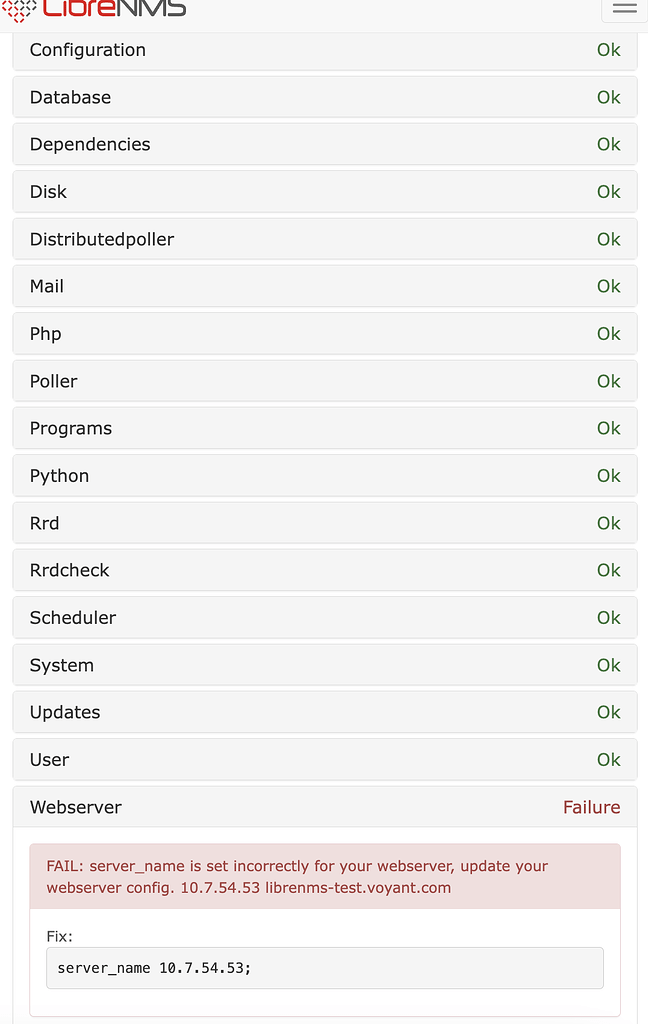The image size is (648, 1024).
Task: Expand the System validation panel
Action: coord(324,665)
